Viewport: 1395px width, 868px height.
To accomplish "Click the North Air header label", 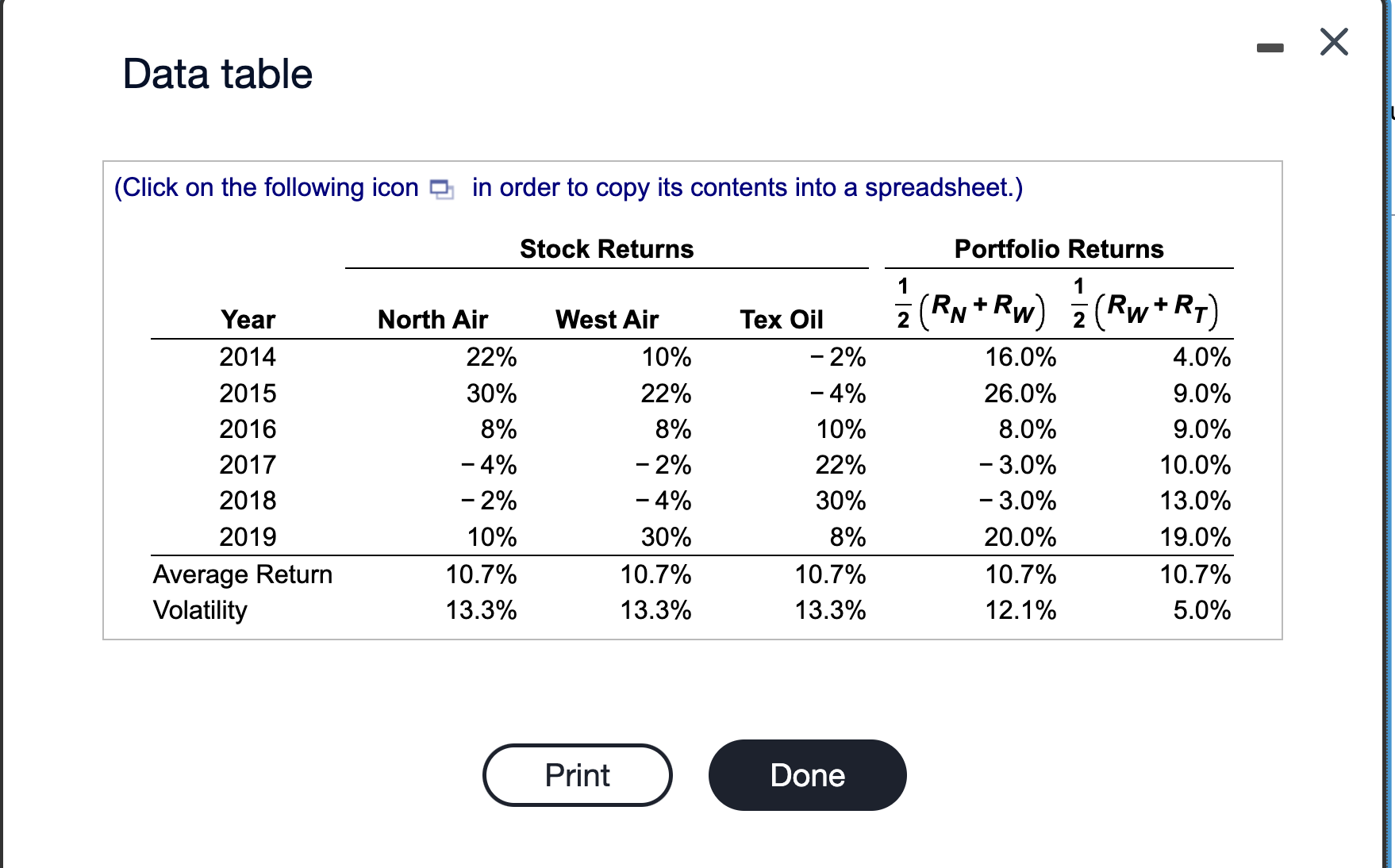I will (x=432, y=319).
